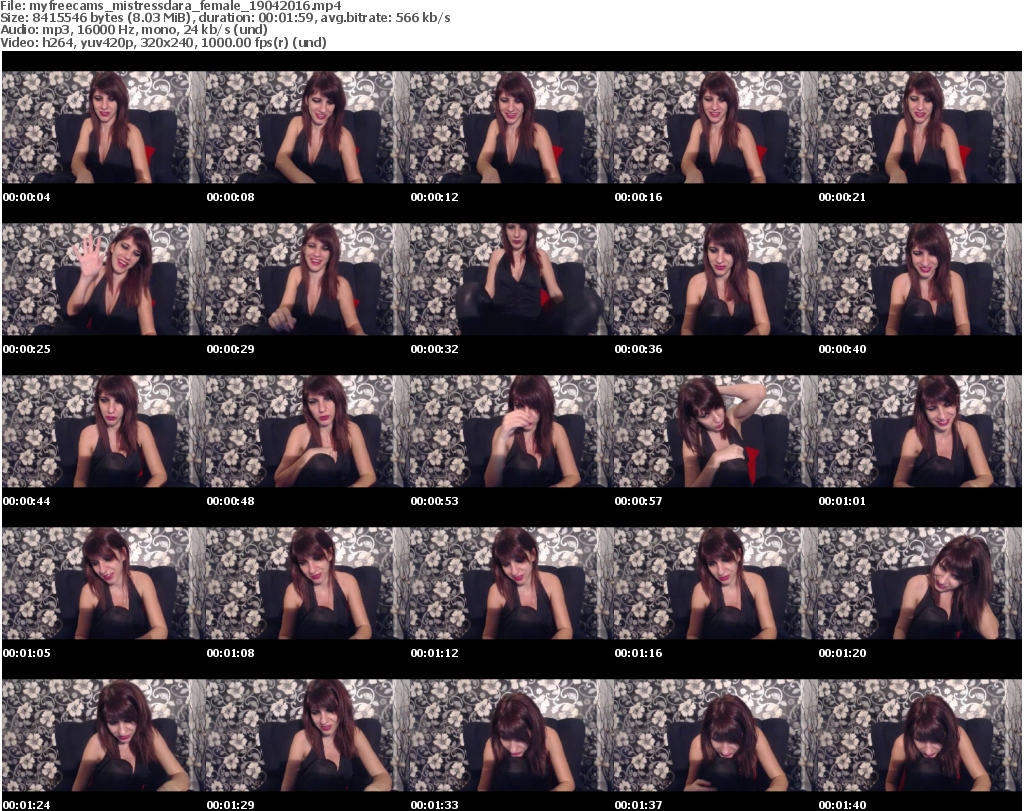Select the frame thumbnail at 00:01:05
This screenshot has width=1024, height=811.
coord(104,583)
